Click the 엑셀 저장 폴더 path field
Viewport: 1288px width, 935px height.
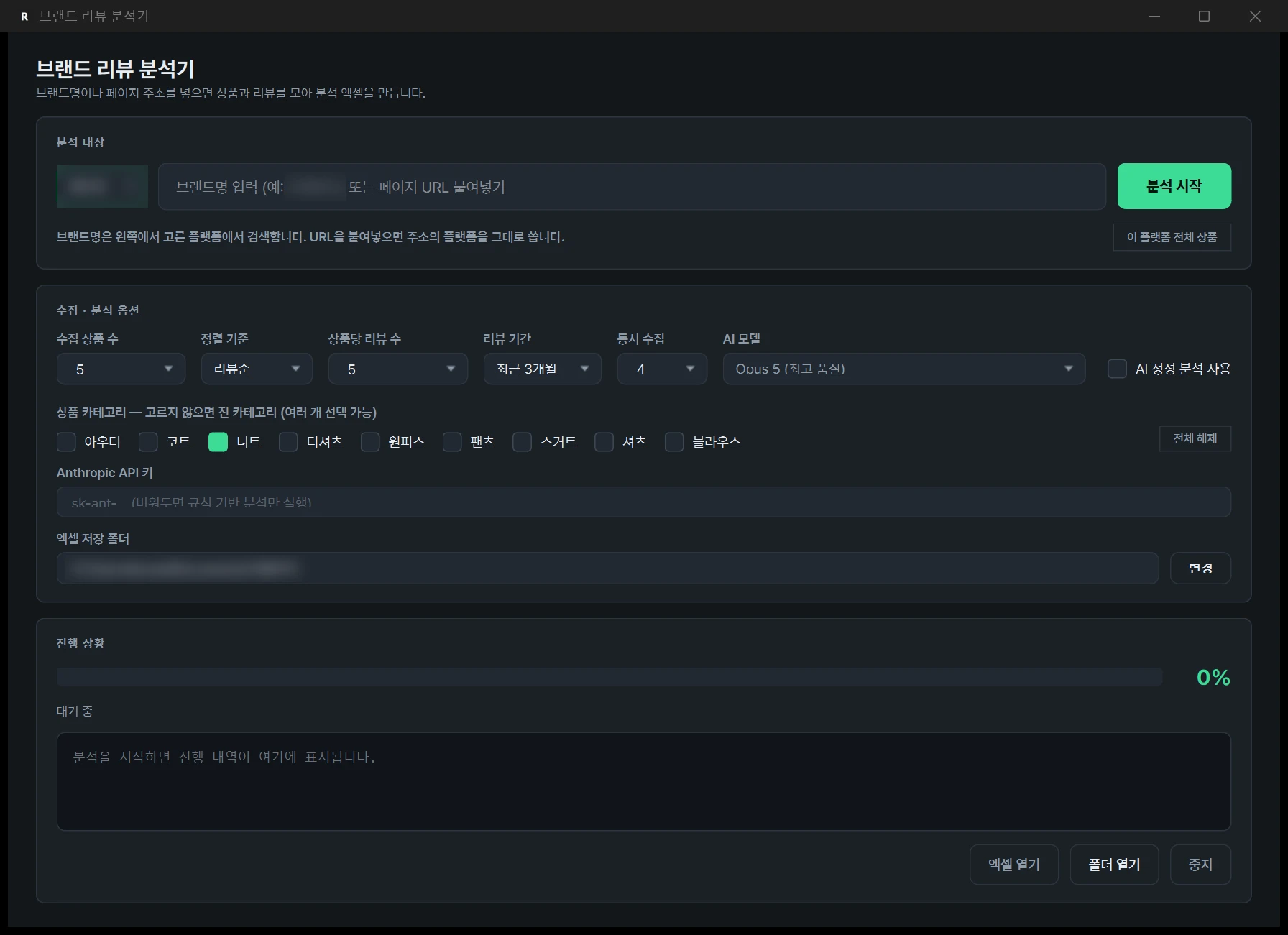(608, 568)
